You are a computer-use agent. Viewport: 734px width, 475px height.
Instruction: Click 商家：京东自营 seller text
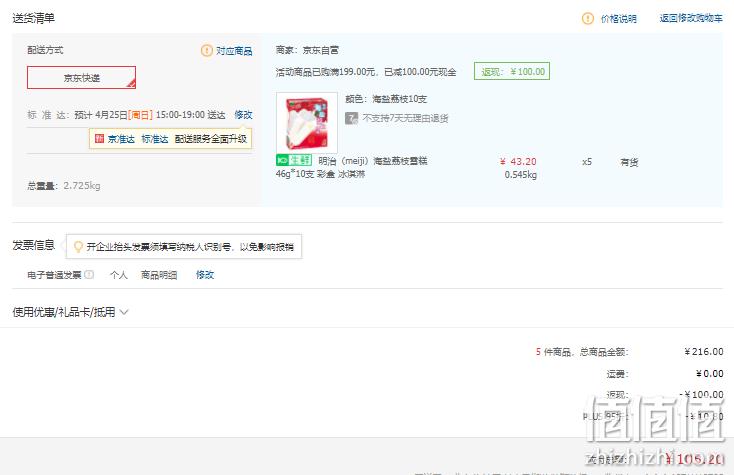307,50
